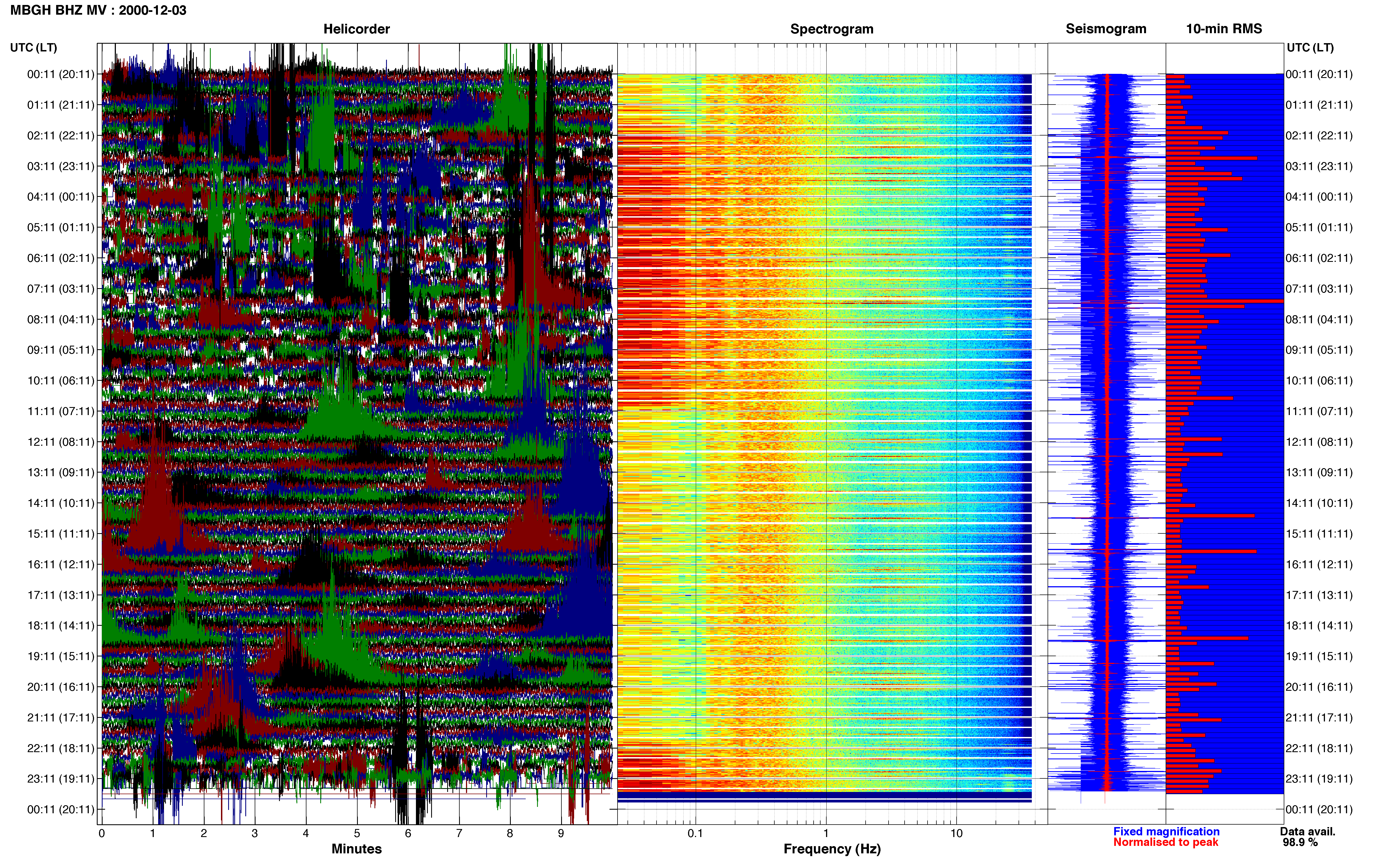Click the 10 tick on the frequency axis
This screenshot has width=1388, height=868.
pyautogui.click(x=956, y=833)
